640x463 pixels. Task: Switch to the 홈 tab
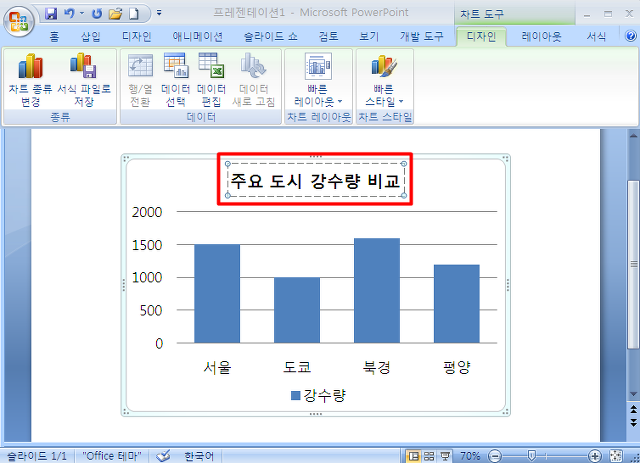click(x=54, y=37)
